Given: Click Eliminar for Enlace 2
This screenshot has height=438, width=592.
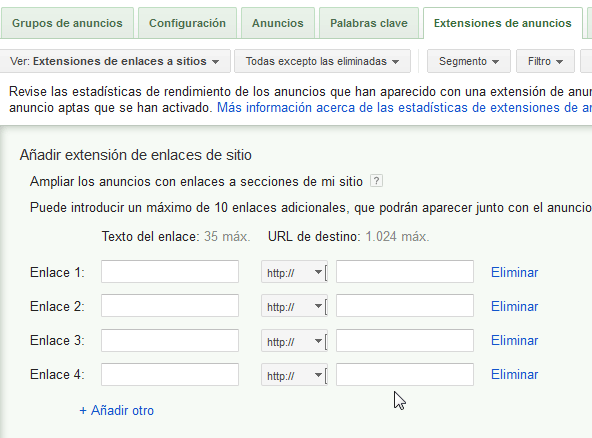Looking at the screenshot, I should click(x=514, y=306).
